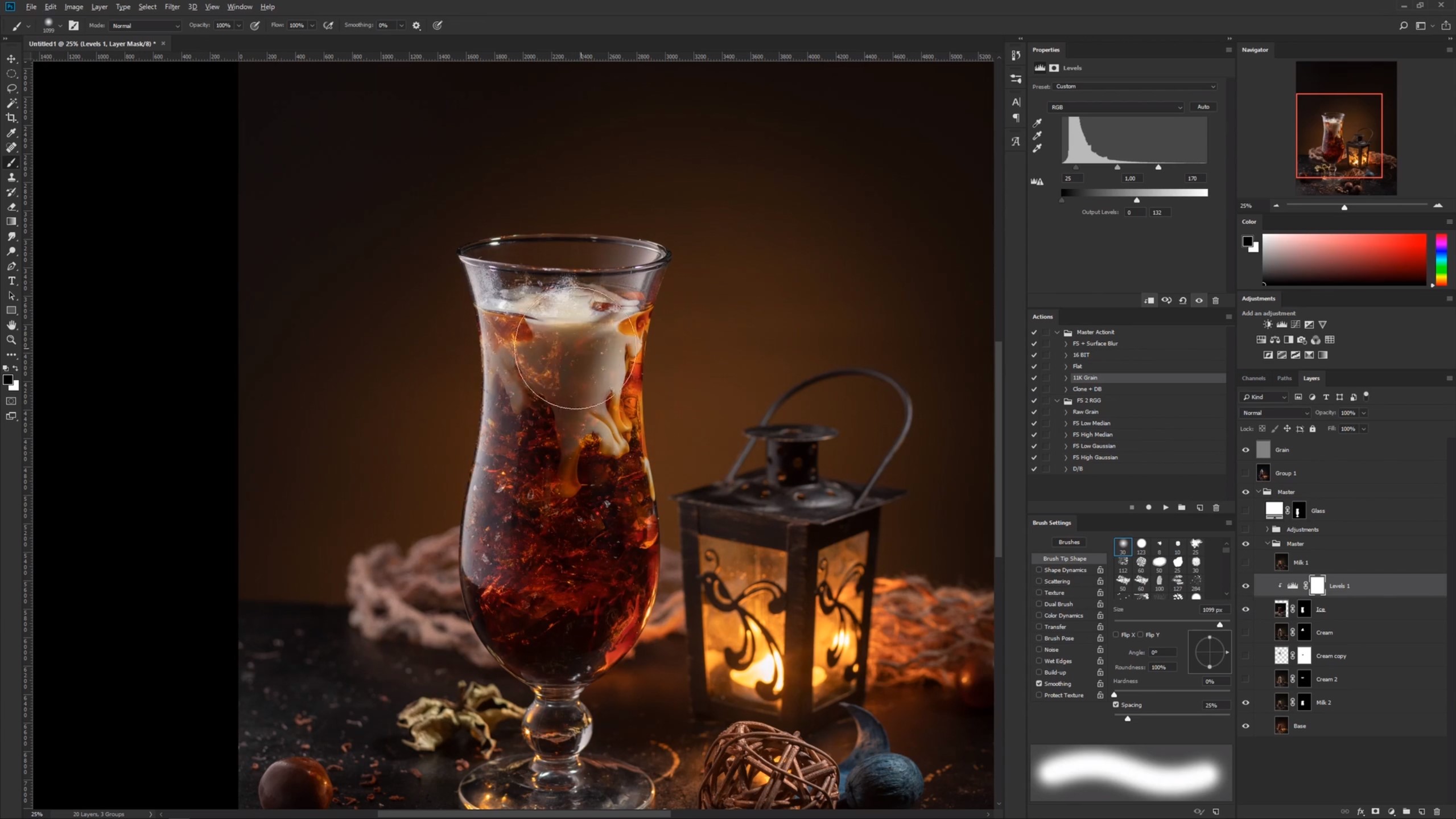Click the brush Size input field

pyautogui.click(x=1212, y=609)
